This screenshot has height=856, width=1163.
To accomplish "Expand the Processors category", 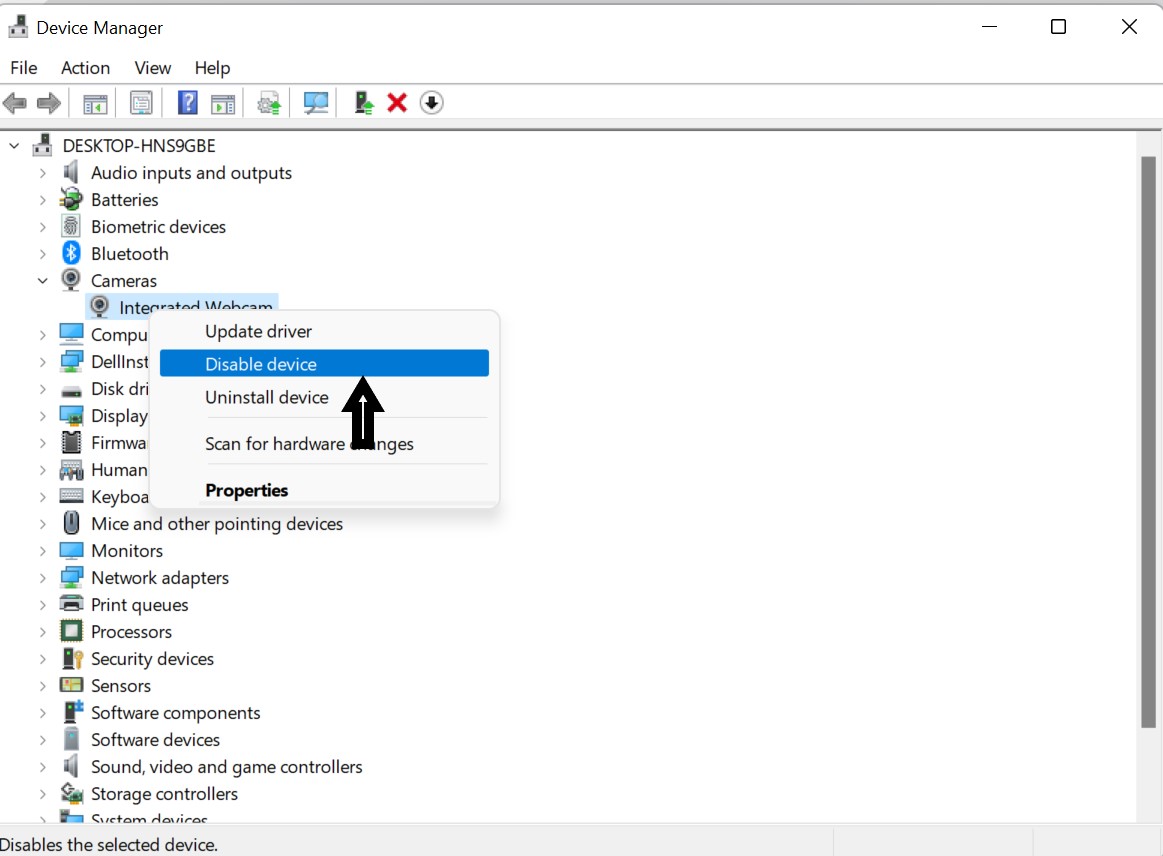I will tap(43, 632).
